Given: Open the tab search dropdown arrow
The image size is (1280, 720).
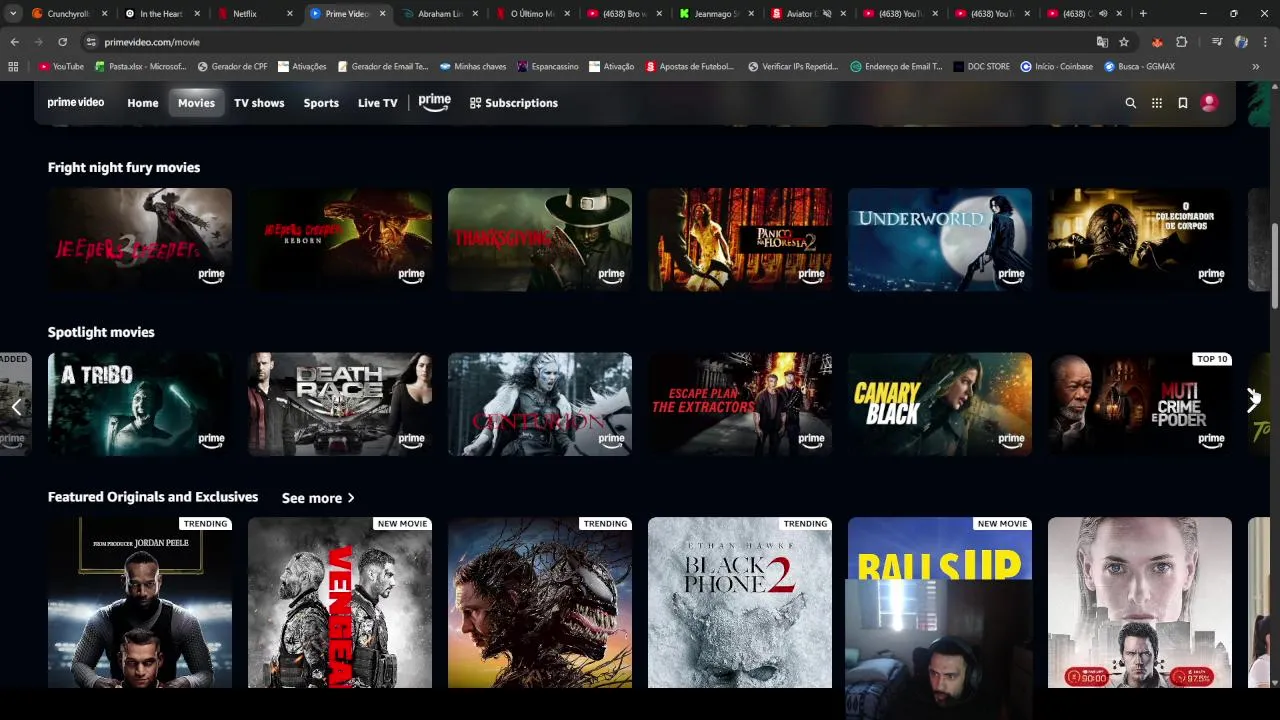Looking at the screenshot, I should click(13, 14).
